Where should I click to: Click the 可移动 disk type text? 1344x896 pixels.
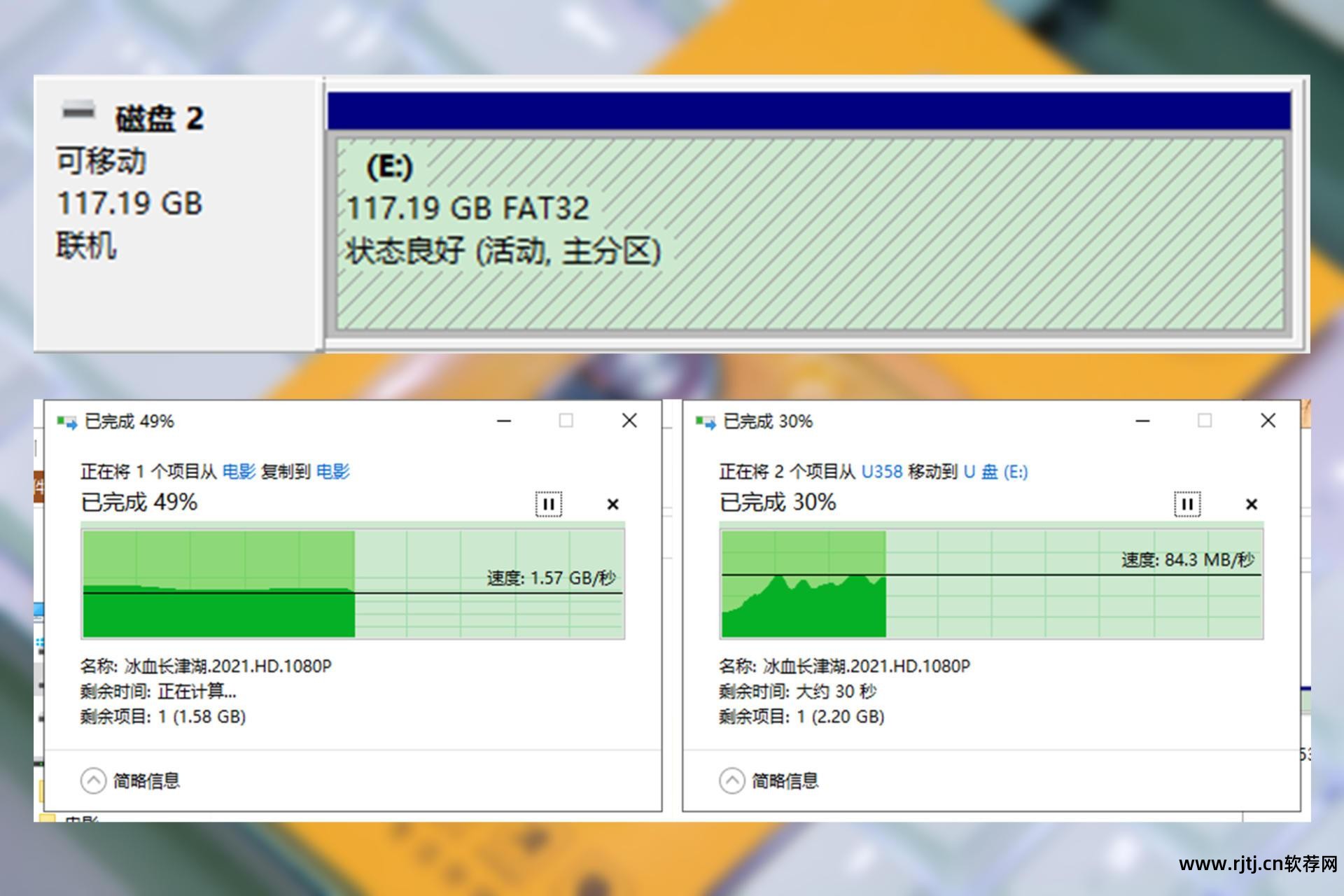tap(101, 161)
